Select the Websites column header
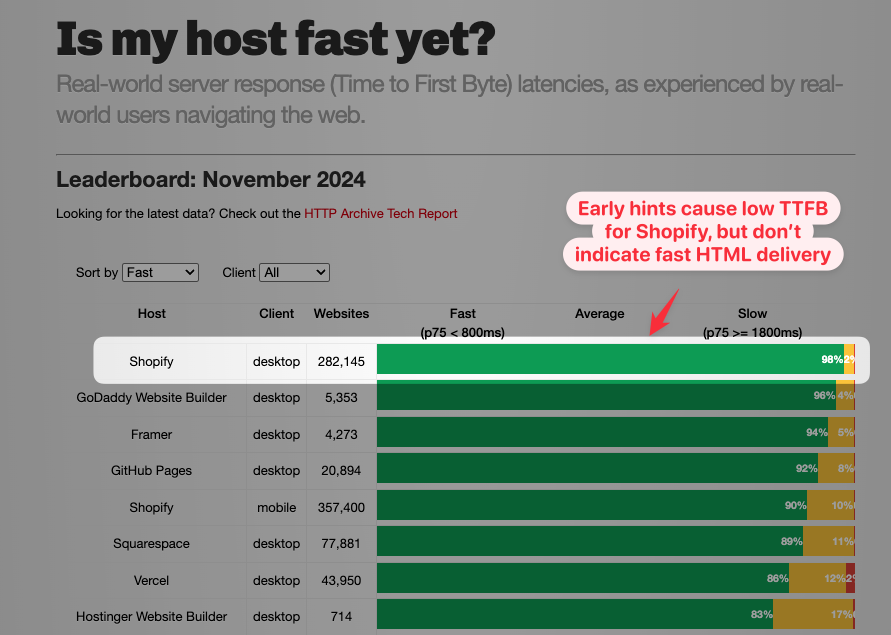The image size is (891, 635). (341, 313)
